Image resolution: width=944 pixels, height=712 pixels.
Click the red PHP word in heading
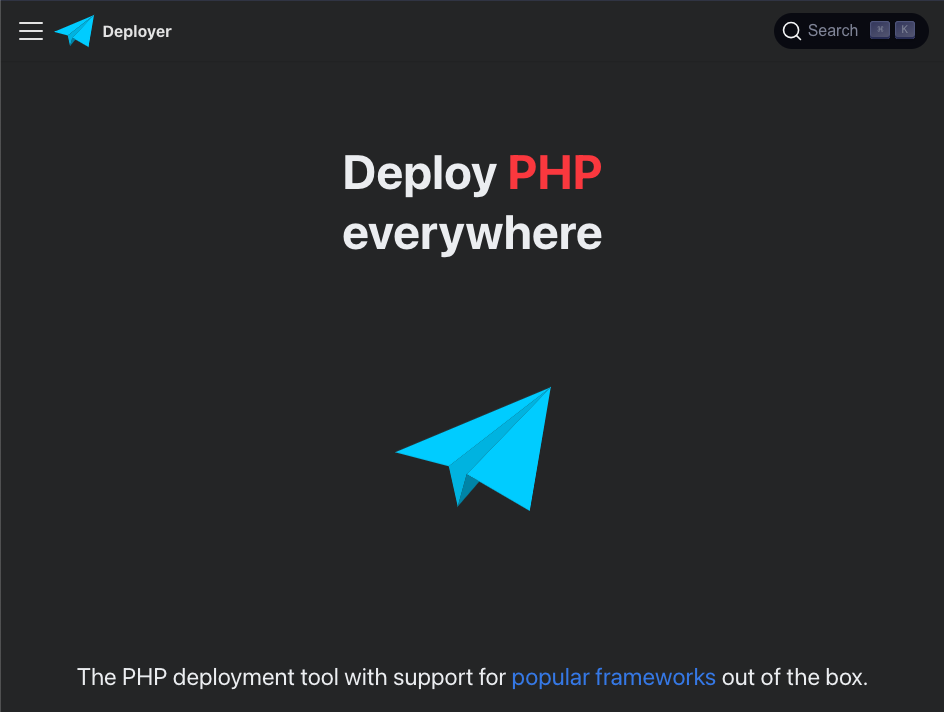click(554, 173)
